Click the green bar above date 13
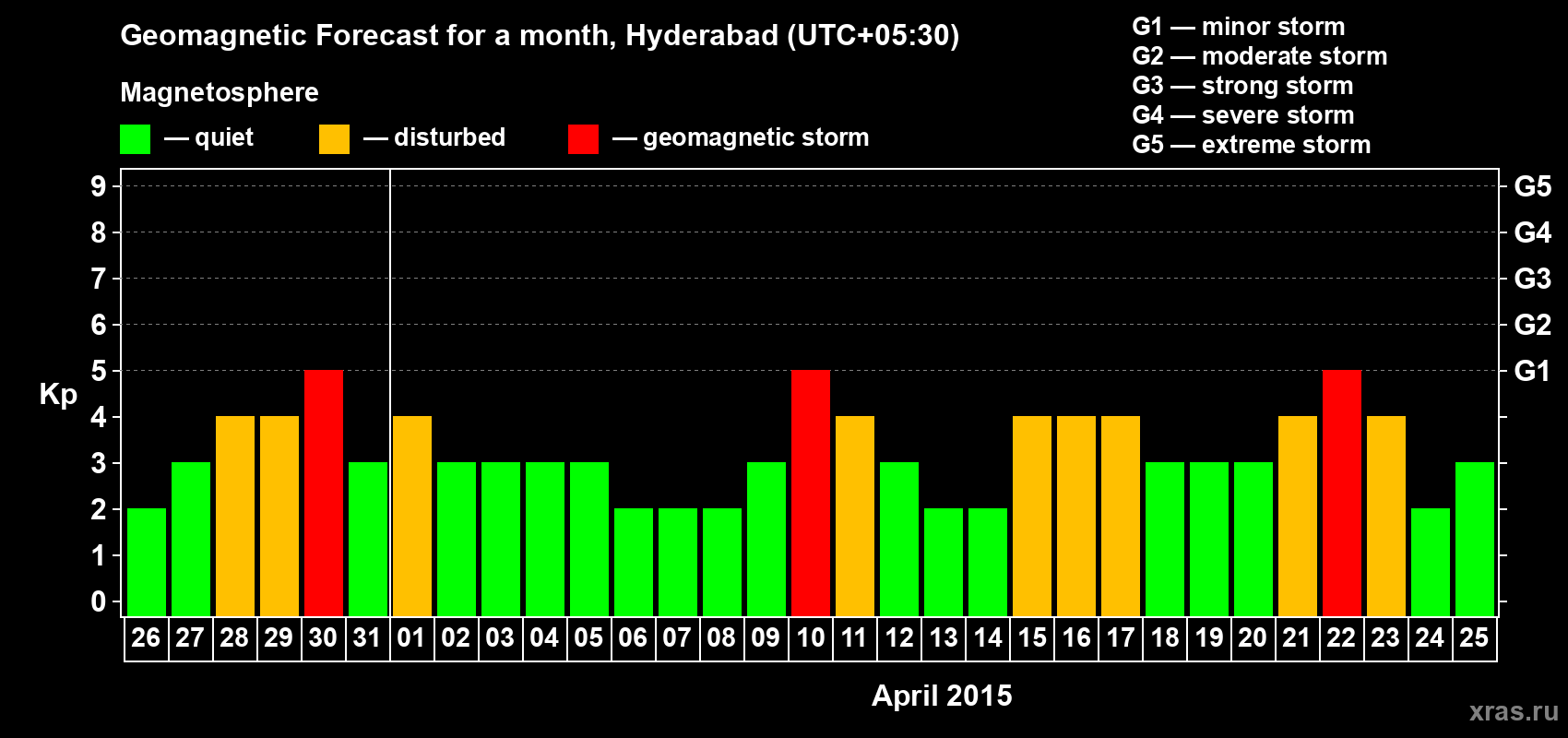The width and height of the screenshot is (1568, 738). 944,563
